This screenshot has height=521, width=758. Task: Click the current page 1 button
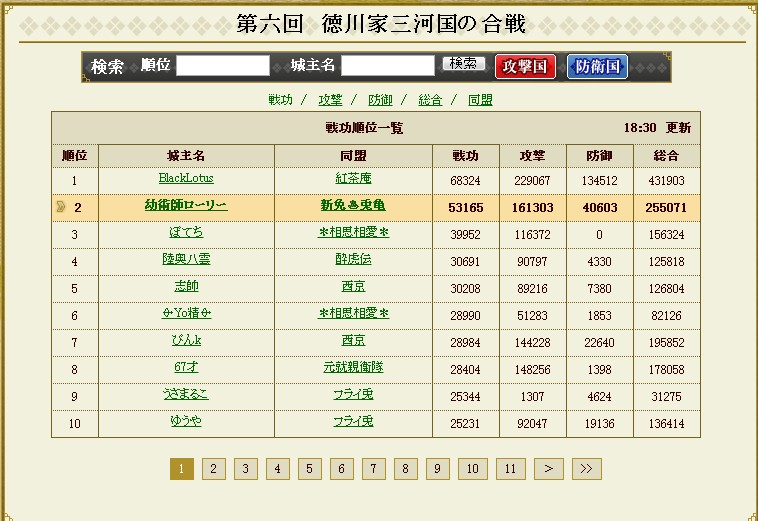[182, 469]
